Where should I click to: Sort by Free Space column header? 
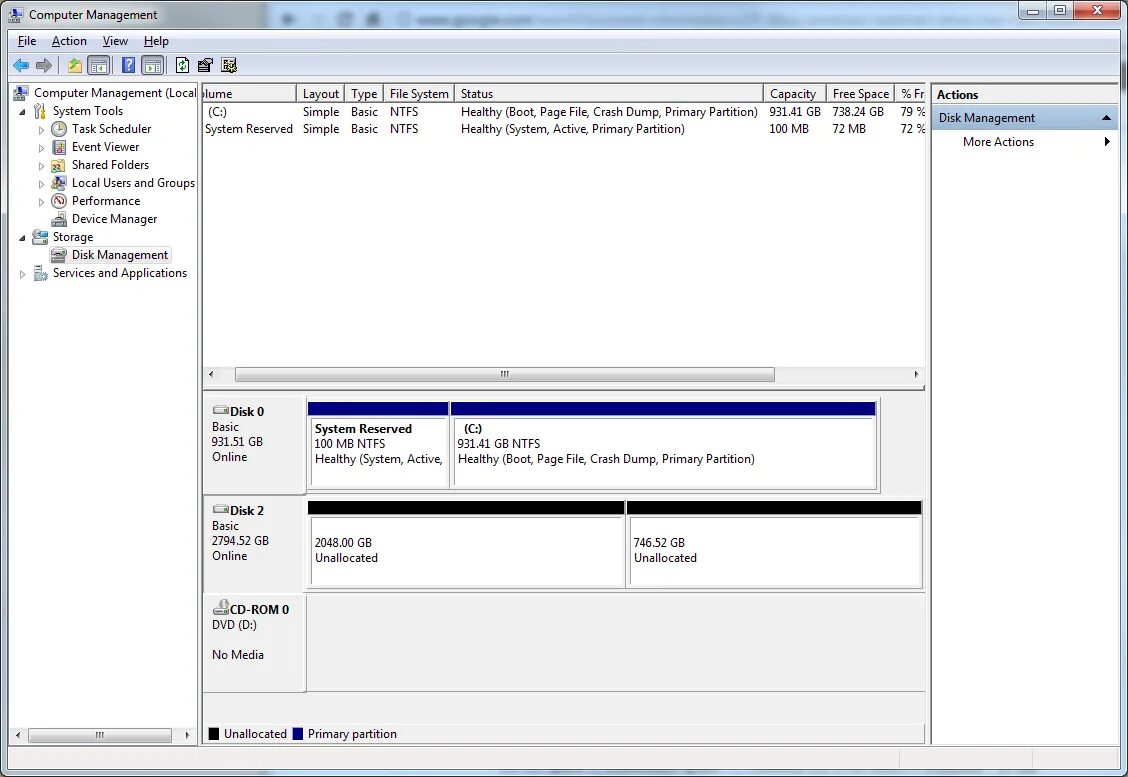pyautogui.click(x=860, y=94)
